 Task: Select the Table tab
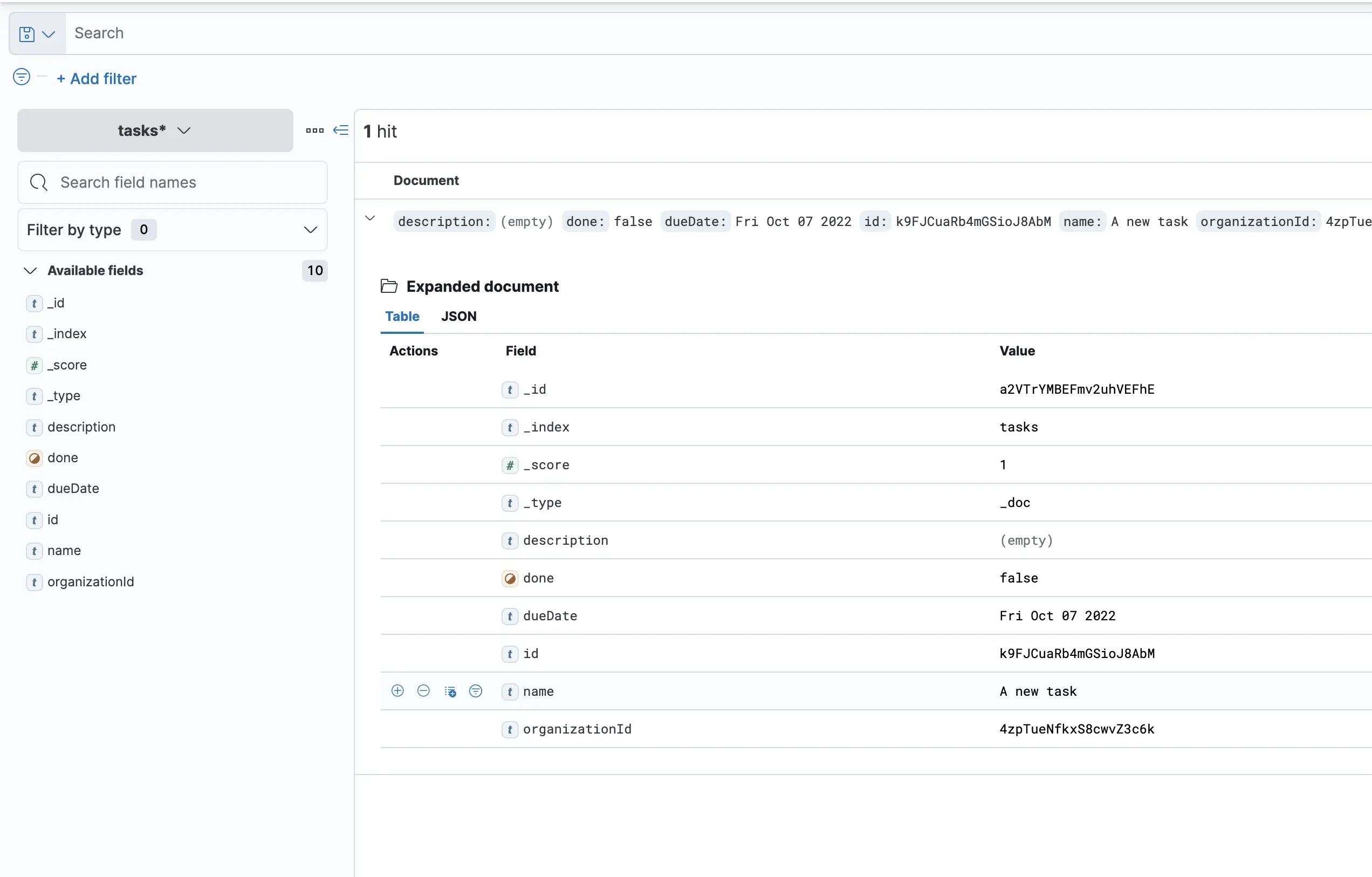(x=402, y=316)
